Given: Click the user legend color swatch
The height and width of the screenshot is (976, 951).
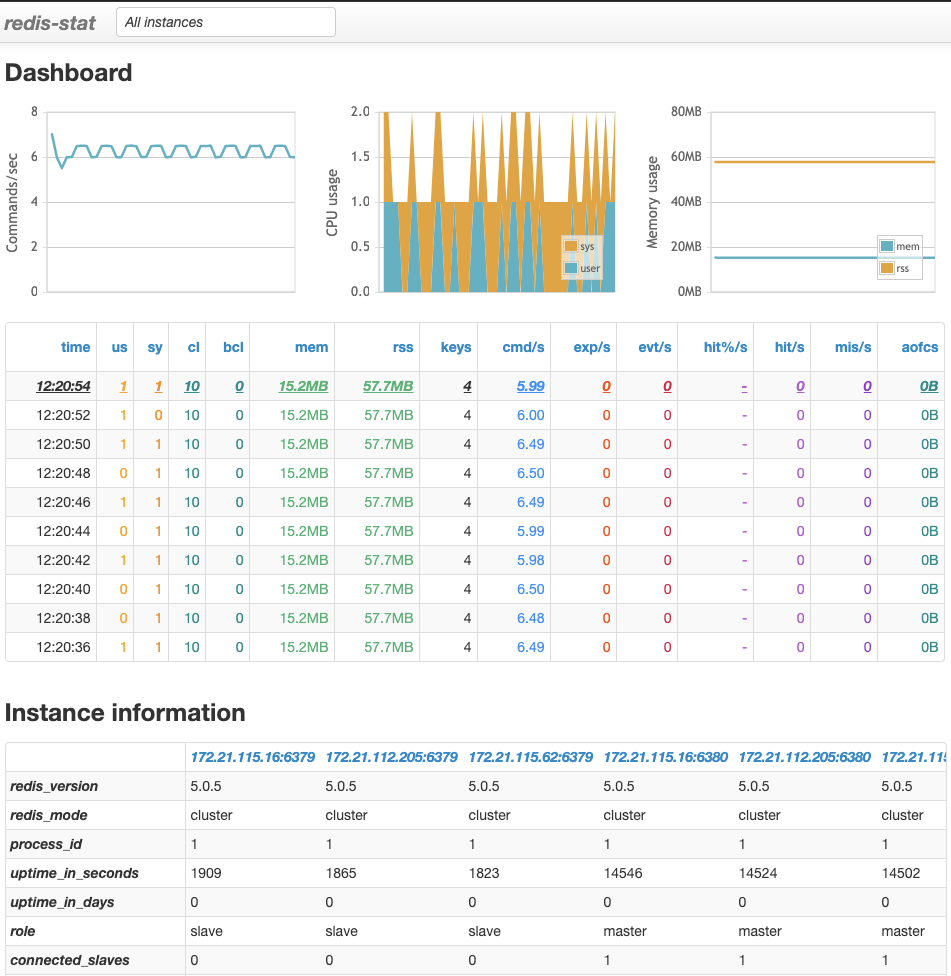Looking at the screenshot, I should 571,268.
